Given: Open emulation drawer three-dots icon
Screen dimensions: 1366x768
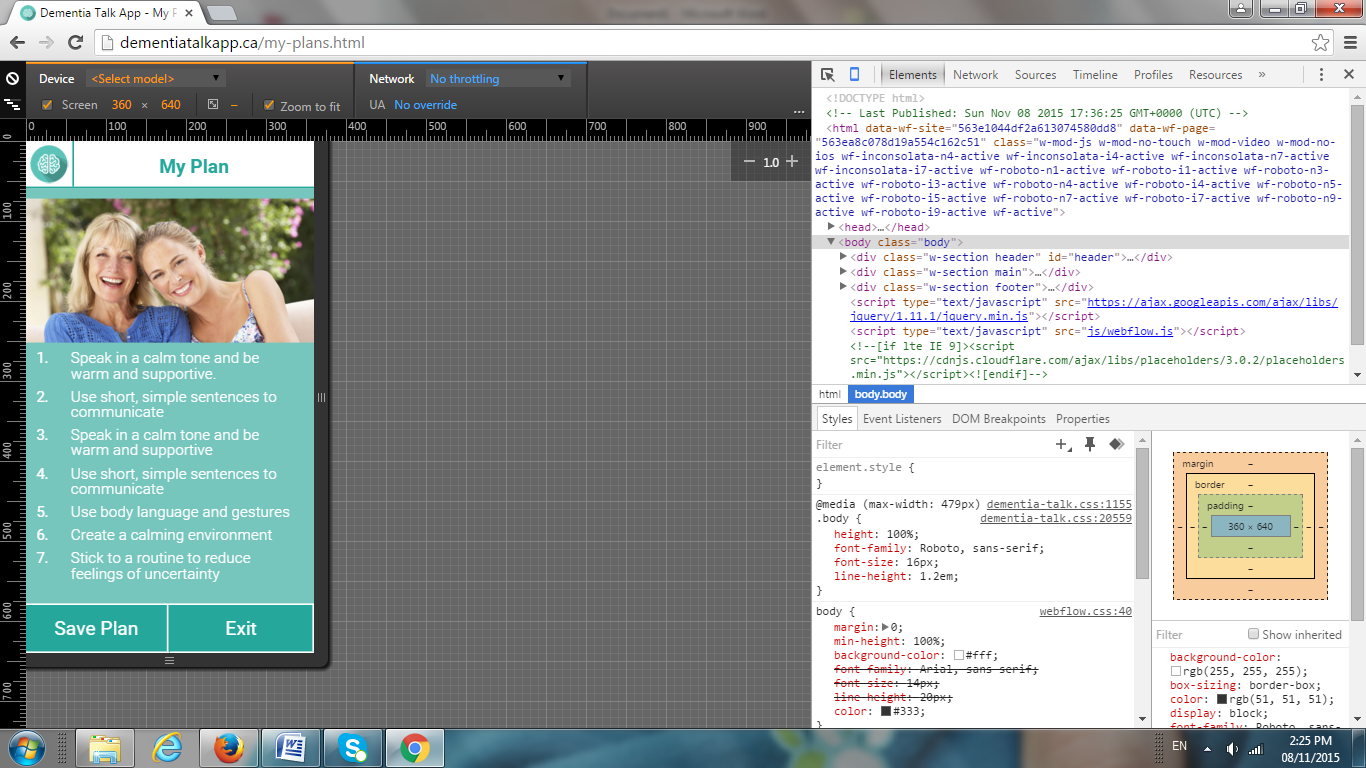Looking at the screenshot, I should (x=799, y=111).
